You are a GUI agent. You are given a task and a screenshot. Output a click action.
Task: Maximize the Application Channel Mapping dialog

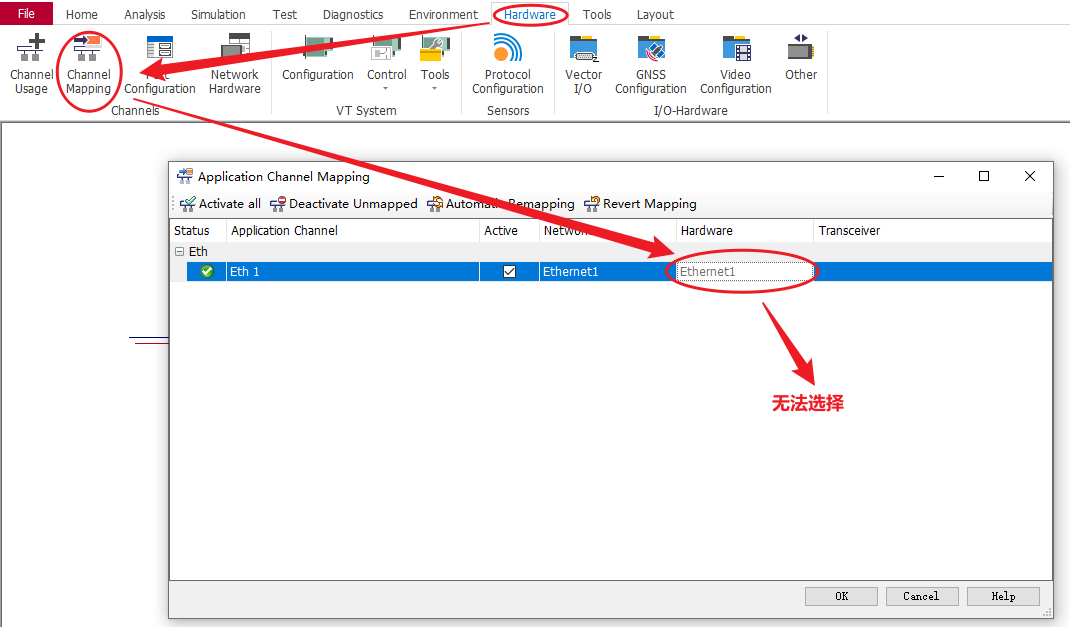(x=984, y=176)
